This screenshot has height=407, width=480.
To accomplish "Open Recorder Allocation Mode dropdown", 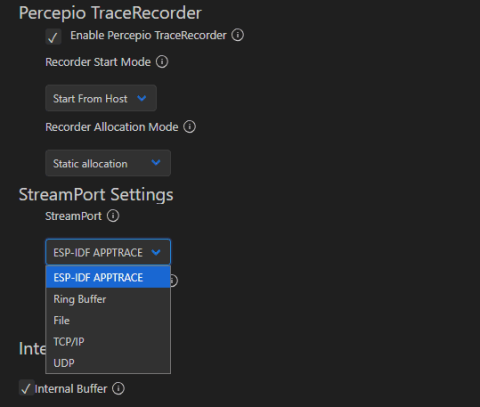I will click(108, 163).
